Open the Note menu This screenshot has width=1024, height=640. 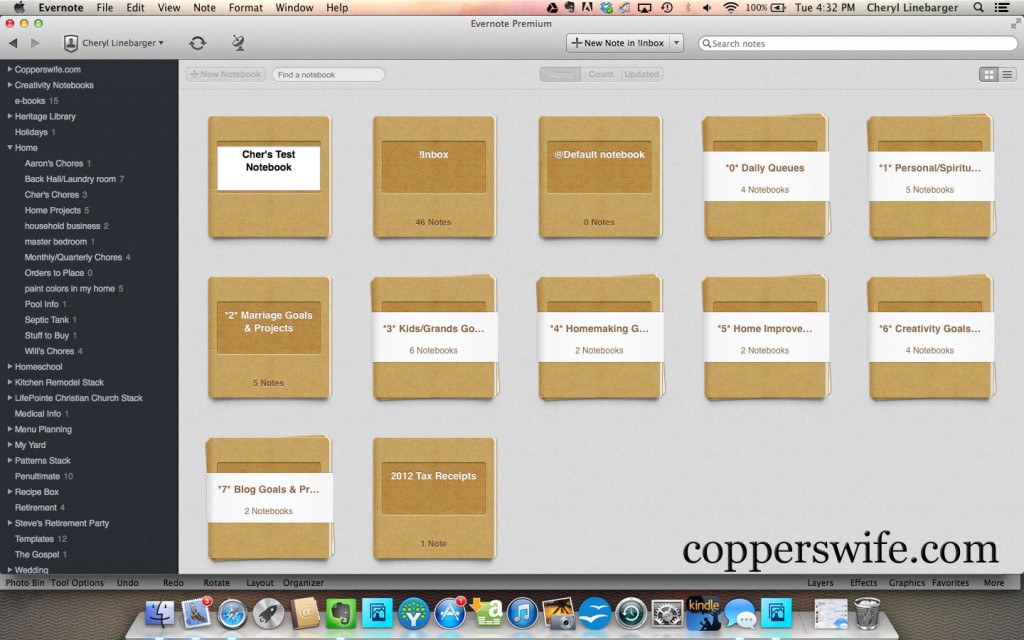204,8
